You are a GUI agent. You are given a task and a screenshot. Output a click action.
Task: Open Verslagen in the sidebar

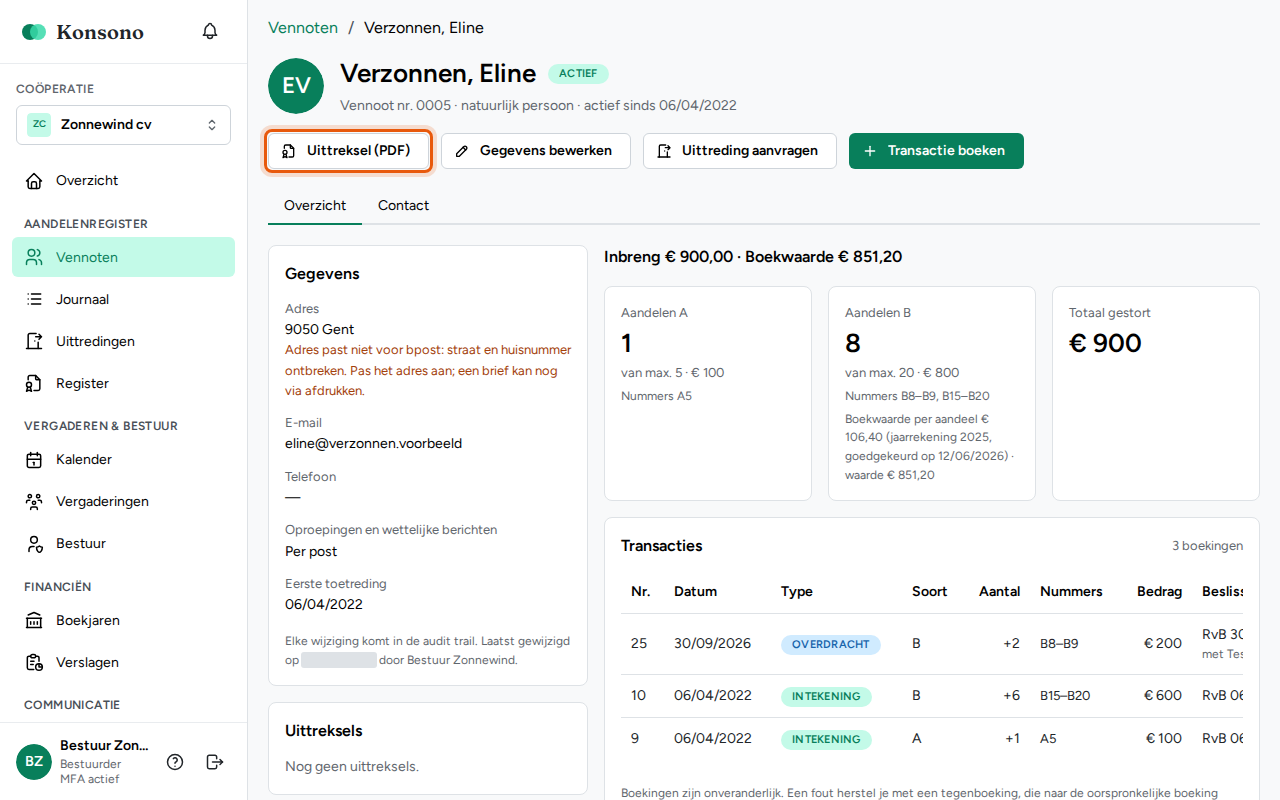123,663
